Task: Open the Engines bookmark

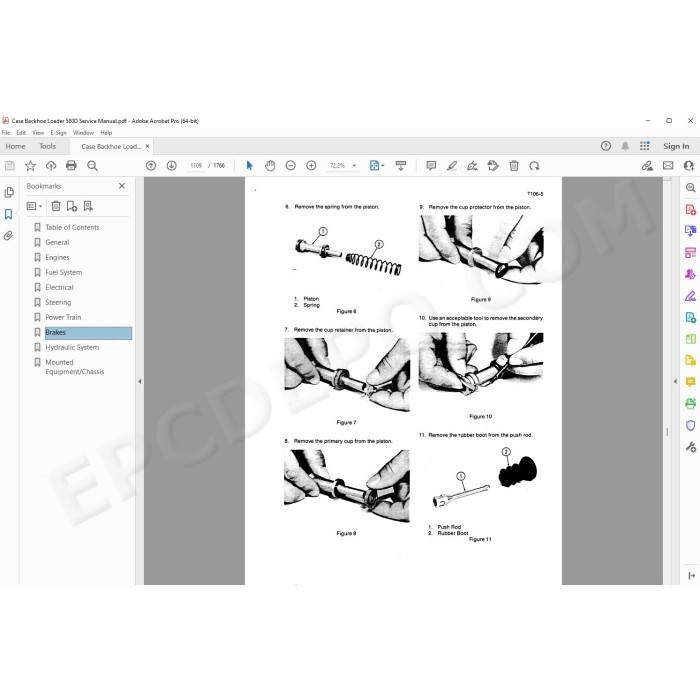Action: click(57, 258)
